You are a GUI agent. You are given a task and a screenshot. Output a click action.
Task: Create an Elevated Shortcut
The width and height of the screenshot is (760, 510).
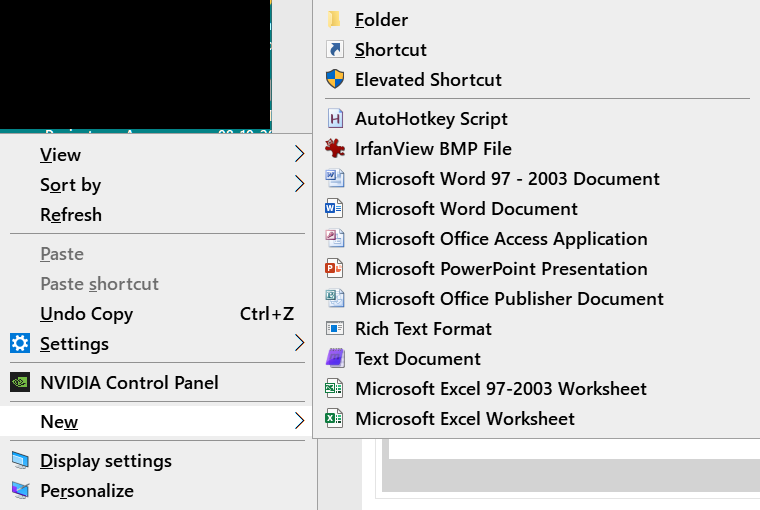(x=537, y=80)
